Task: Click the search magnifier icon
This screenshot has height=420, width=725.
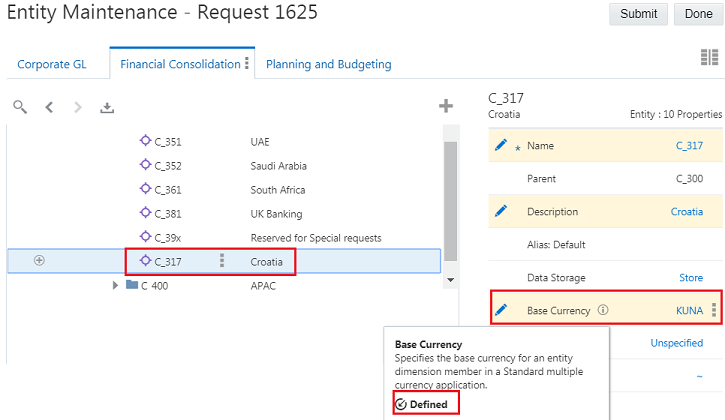Action: tap(20, 107)
